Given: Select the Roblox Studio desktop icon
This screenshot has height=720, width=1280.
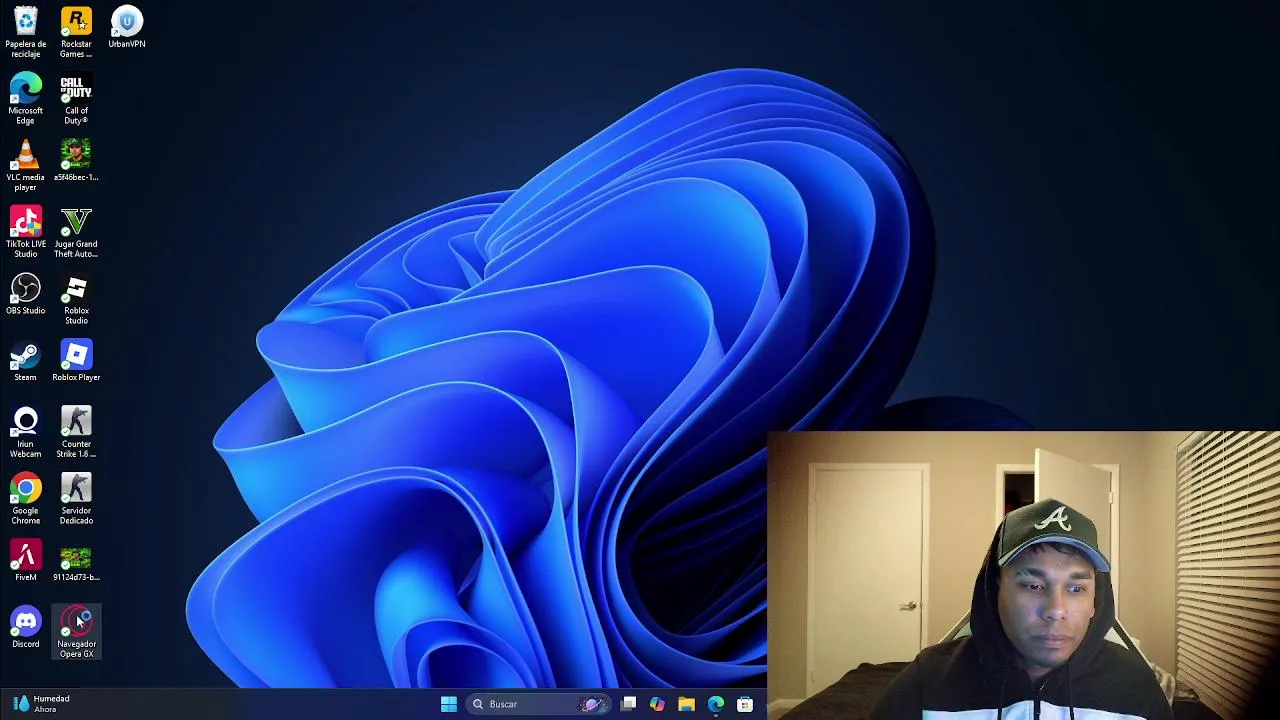Looking at the screenshot, I should click(x=76, y=299).
